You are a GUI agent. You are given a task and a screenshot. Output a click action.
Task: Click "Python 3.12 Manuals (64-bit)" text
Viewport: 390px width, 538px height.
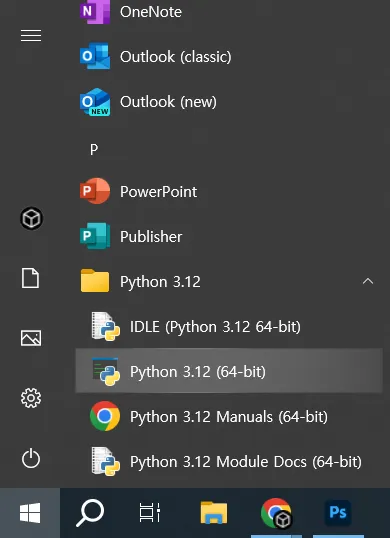229,417
